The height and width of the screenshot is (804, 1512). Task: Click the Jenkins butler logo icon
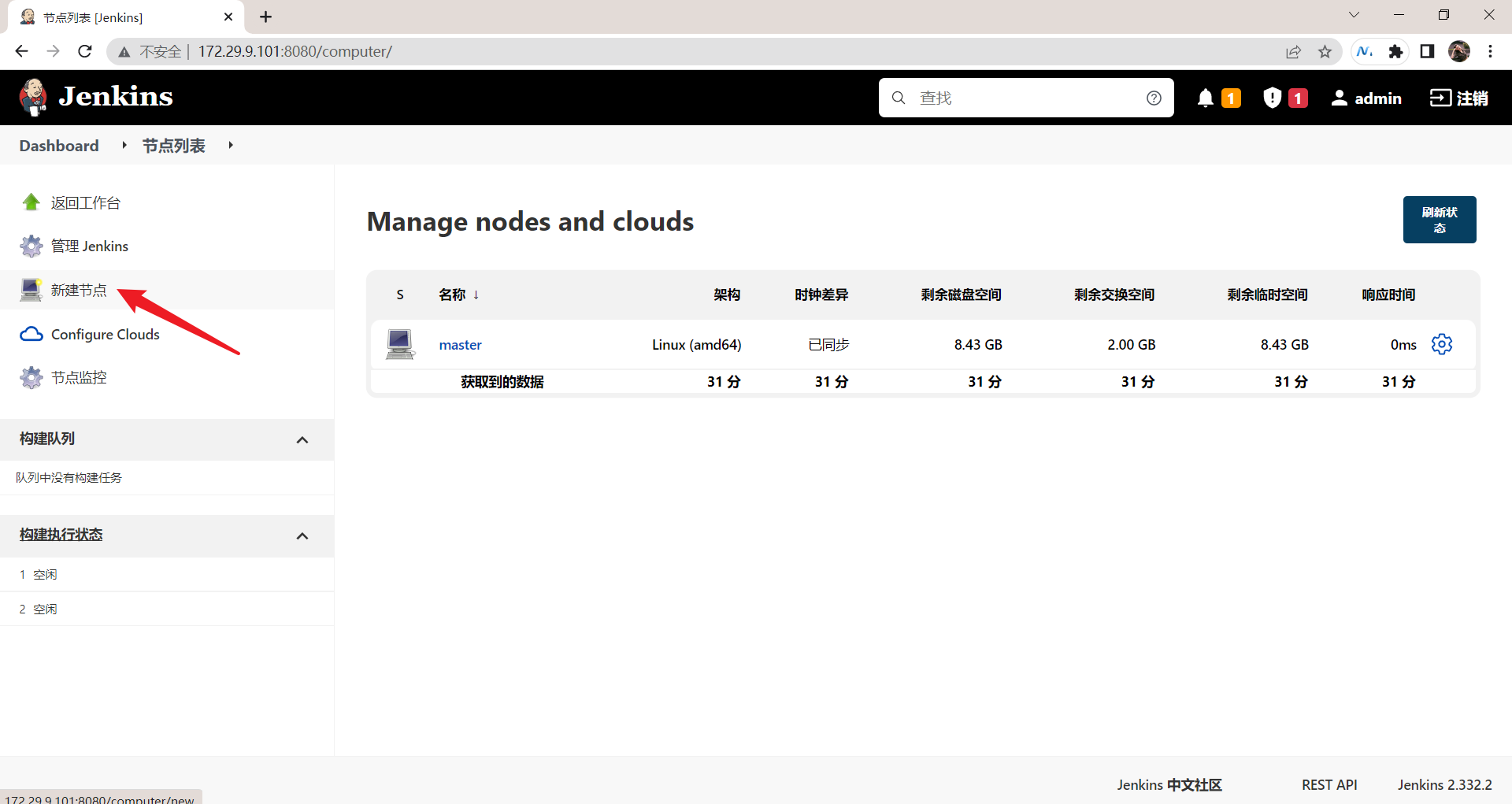tap(33, 98)
